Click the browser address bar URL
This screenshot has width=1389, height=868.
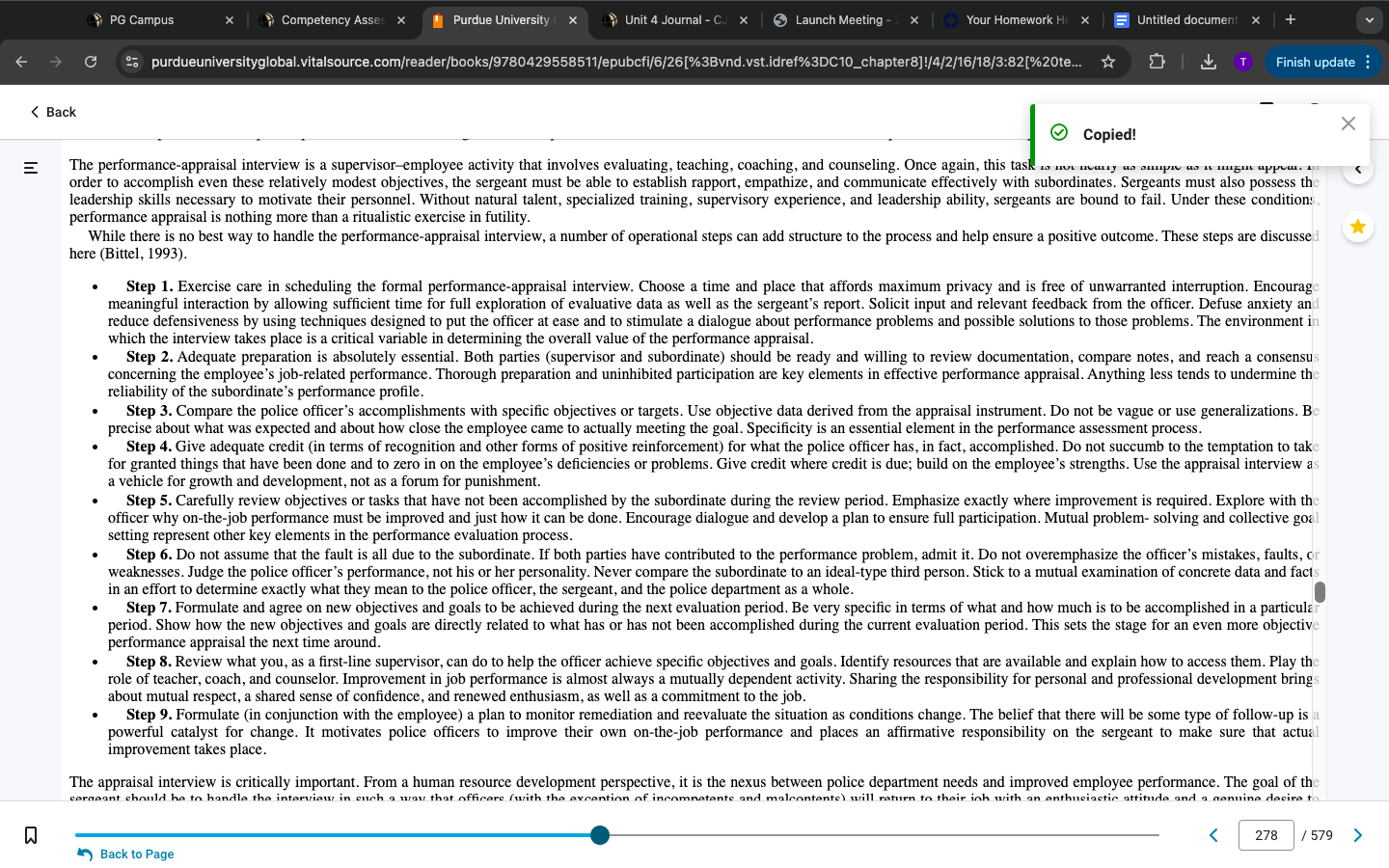pos(616,62)
